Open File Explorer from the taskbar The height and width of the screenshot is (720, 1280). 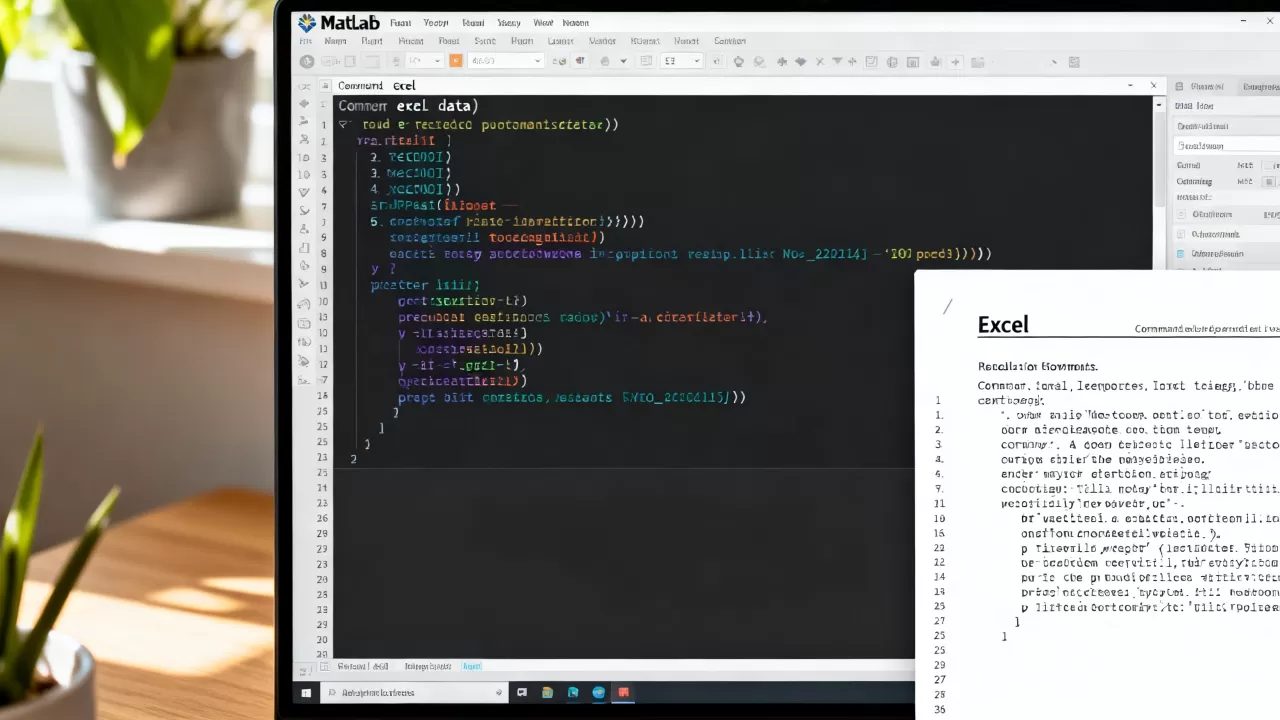pos(547,692)
